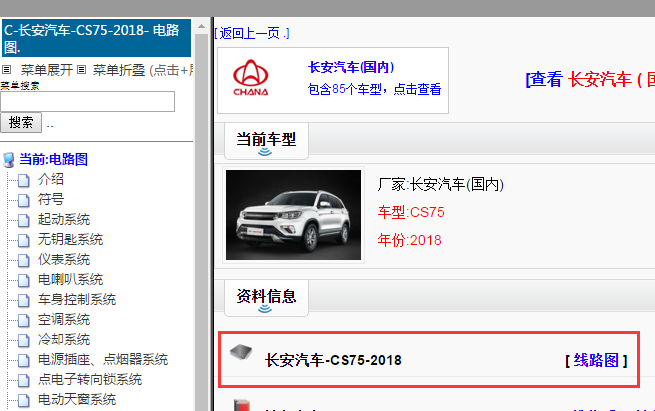Select 冷却系统 in the tree
655x411 pixels.
pos(64,339)
